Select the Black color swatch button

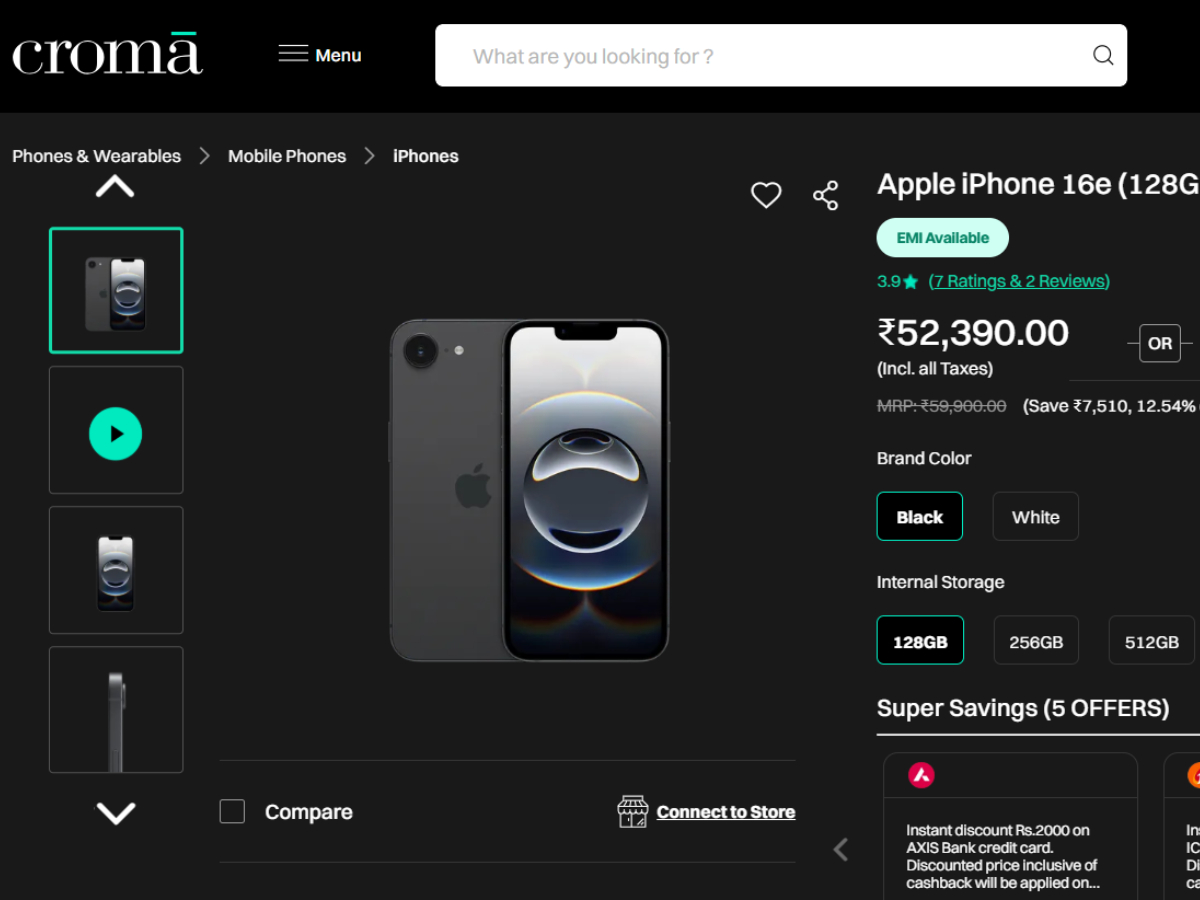[x=920, y=517]
